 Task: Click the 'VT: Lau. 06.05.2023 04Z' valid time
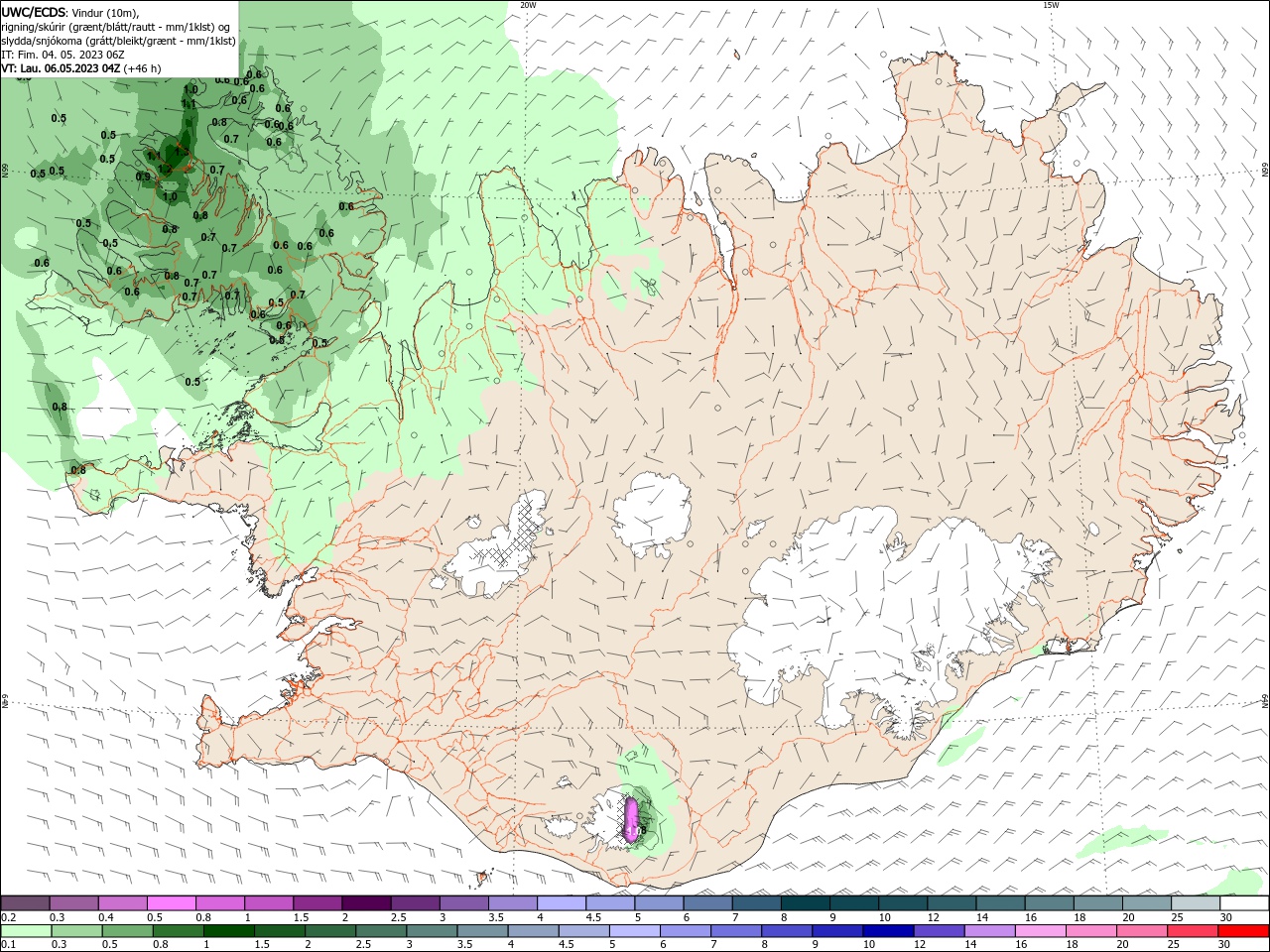click(x=62, y=68)
